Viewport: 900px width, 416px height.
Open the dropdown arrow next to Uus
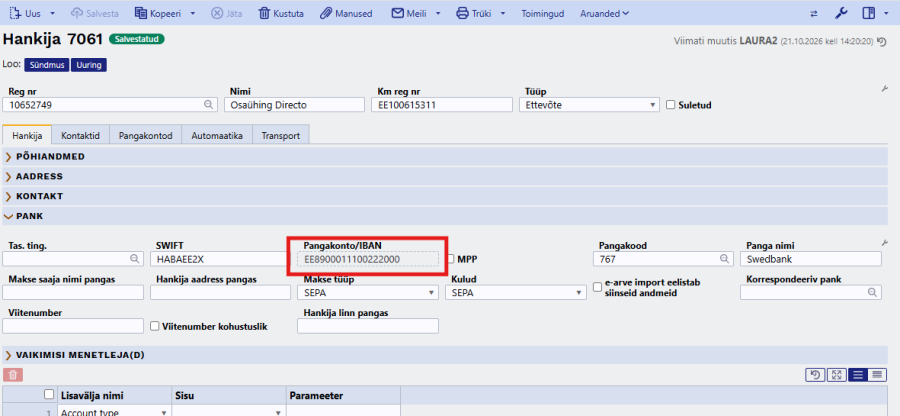(53, 13)
